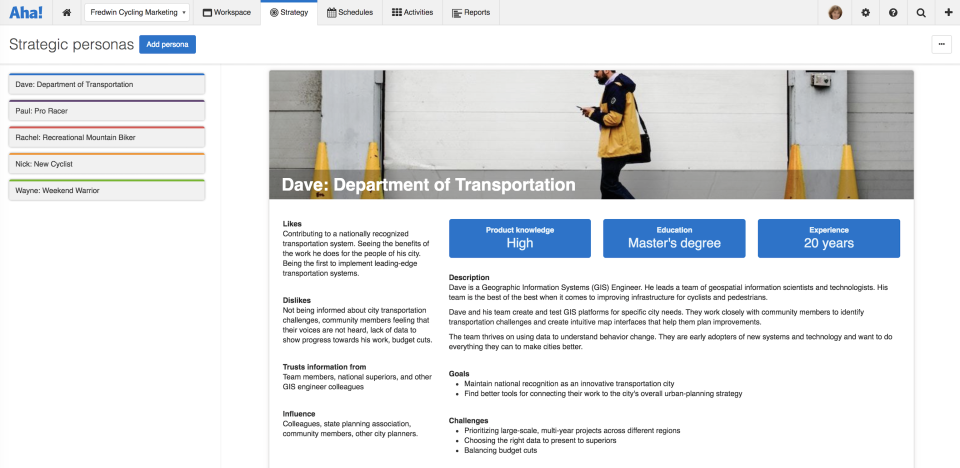Click the Experience 20 years card
The width and height of the screenshot is (960, 468).
(829, 238)
